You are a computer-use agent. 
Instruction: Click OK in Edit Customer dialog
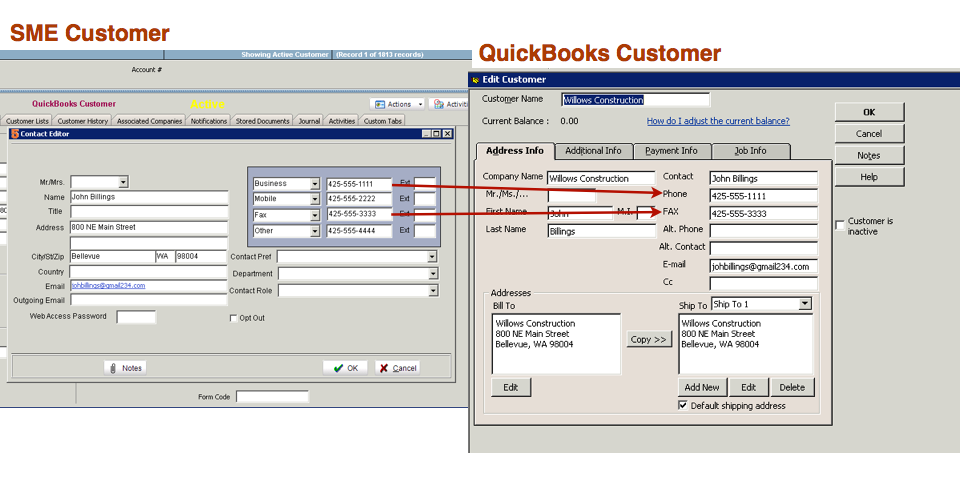click(869, 112)
